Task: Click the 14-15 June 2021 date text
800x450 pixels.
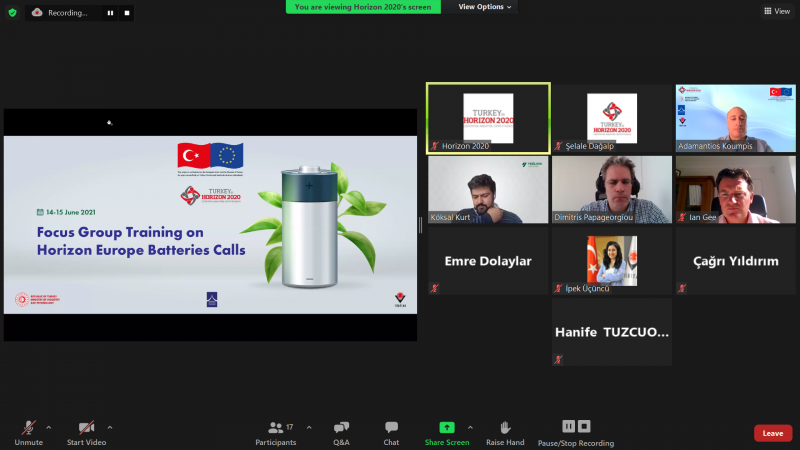Action: [x=70, y=212]
